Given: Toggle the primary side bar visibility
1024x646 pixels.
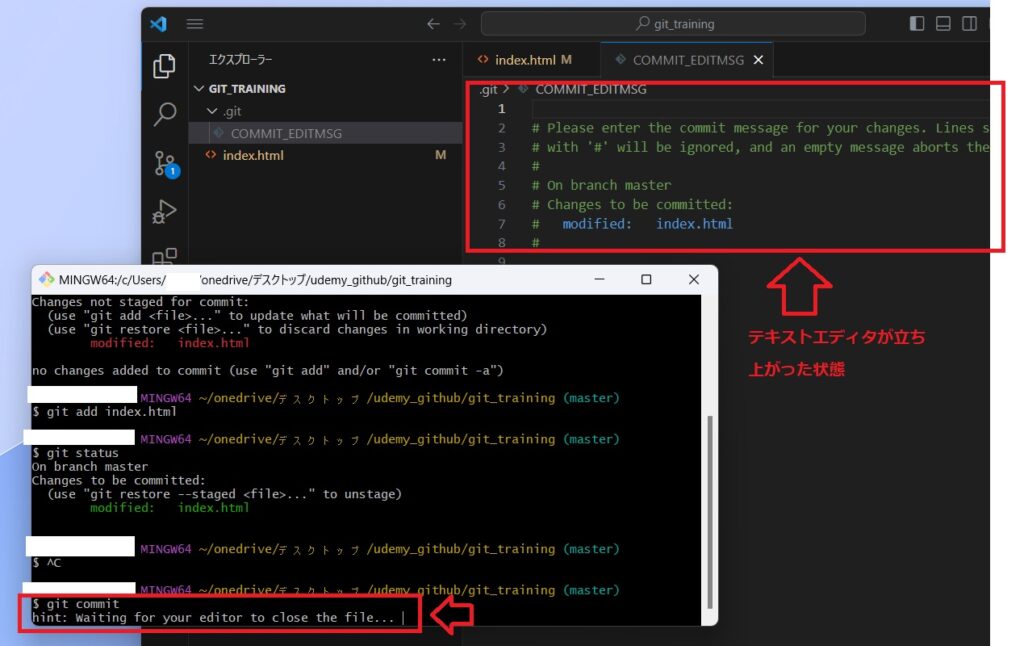Looking at the screenshot, I should 917,24.
